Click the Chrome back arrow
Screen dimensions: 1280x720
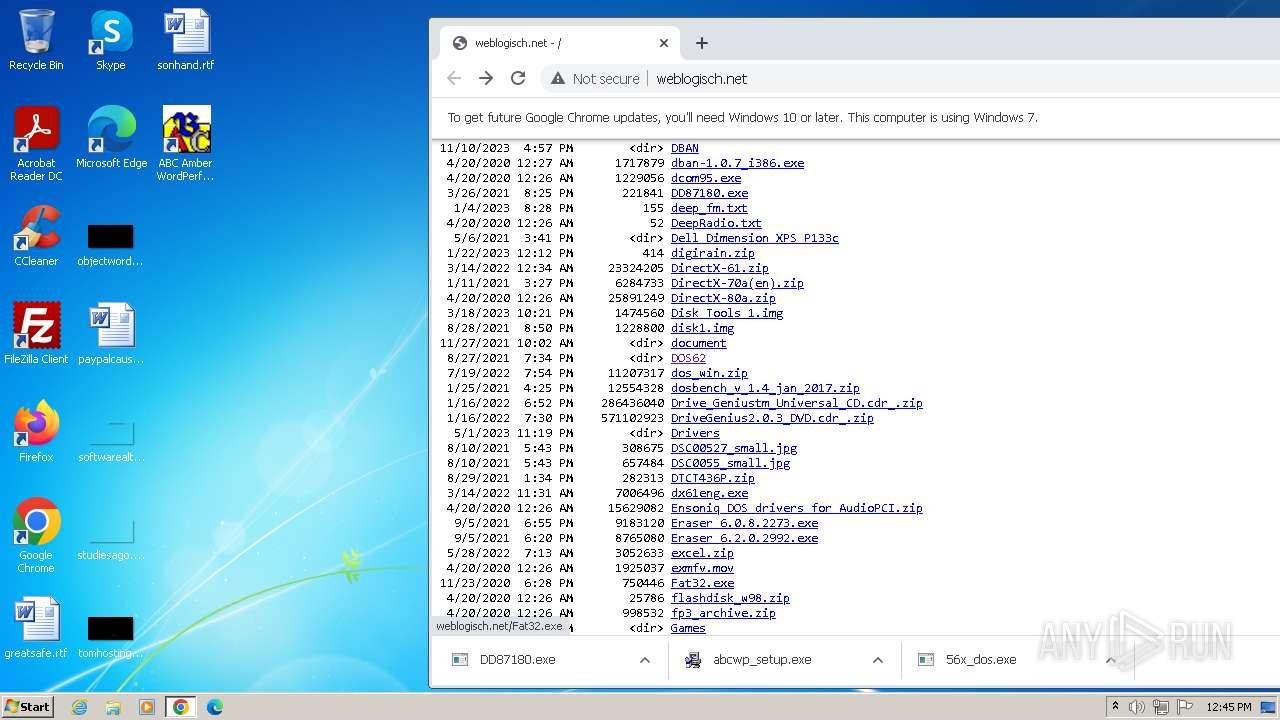point(454,78)
